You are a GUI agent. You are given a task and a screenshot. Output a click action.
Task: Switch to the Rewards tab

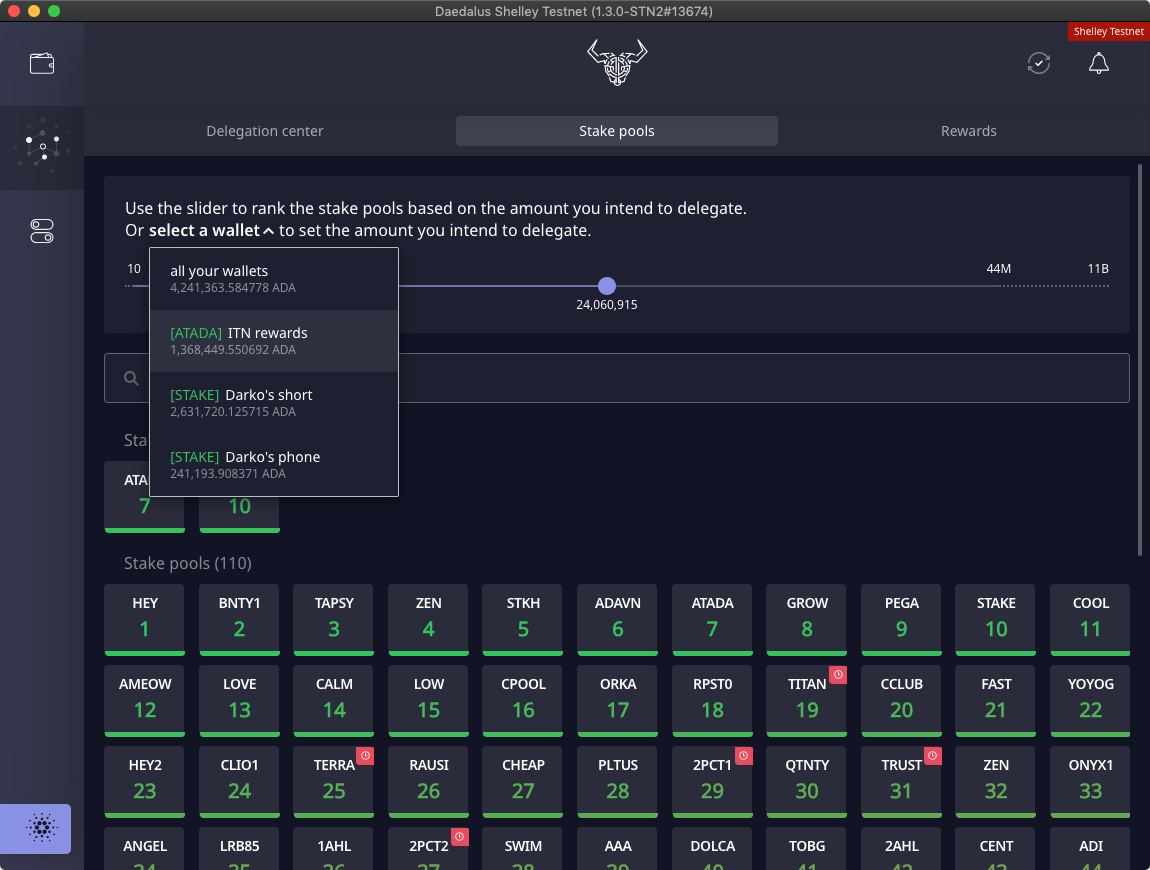pos(968,131)
